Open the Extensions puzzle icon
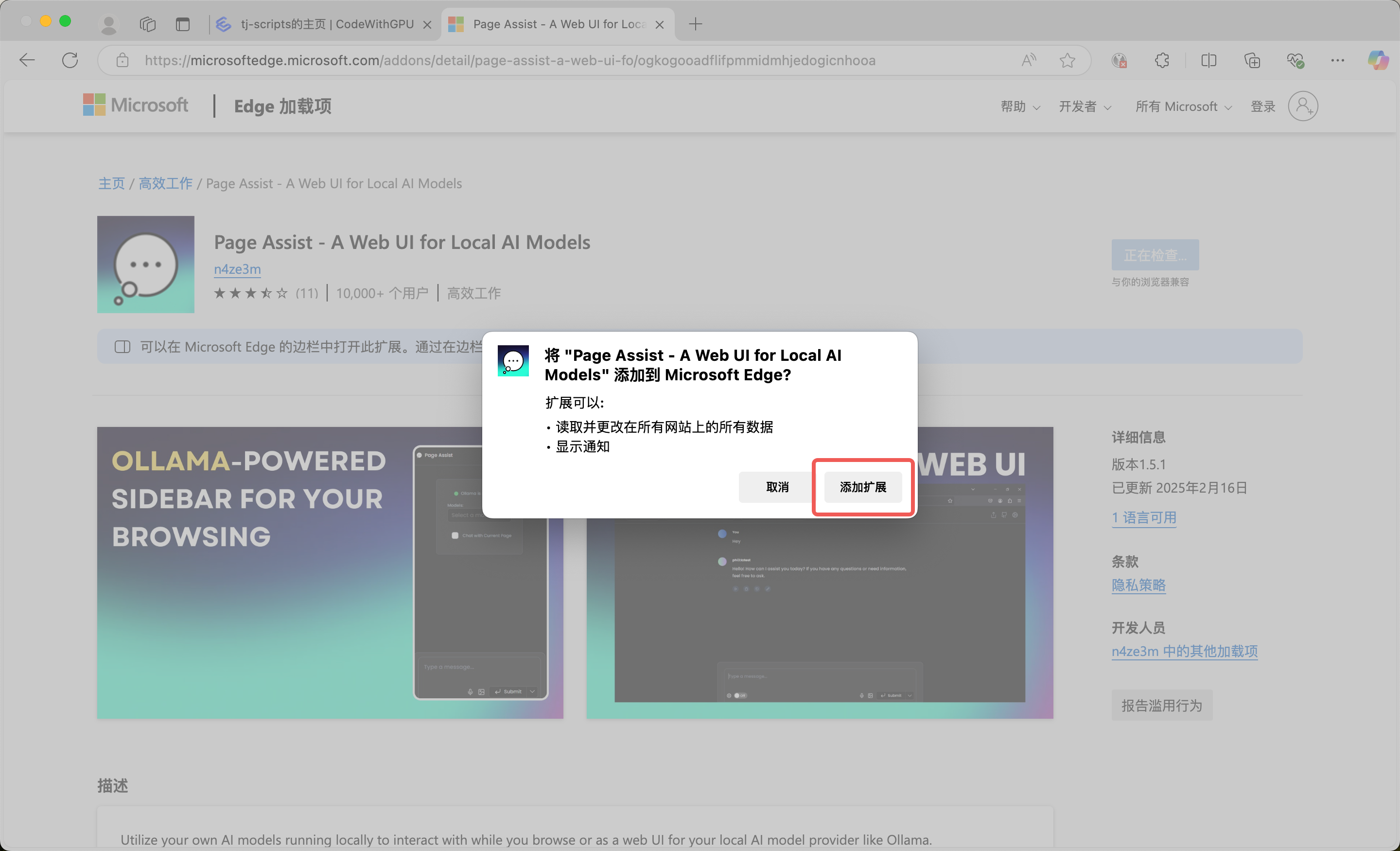This screenshot has height=851, width=1400. [x=1162, y=60]
